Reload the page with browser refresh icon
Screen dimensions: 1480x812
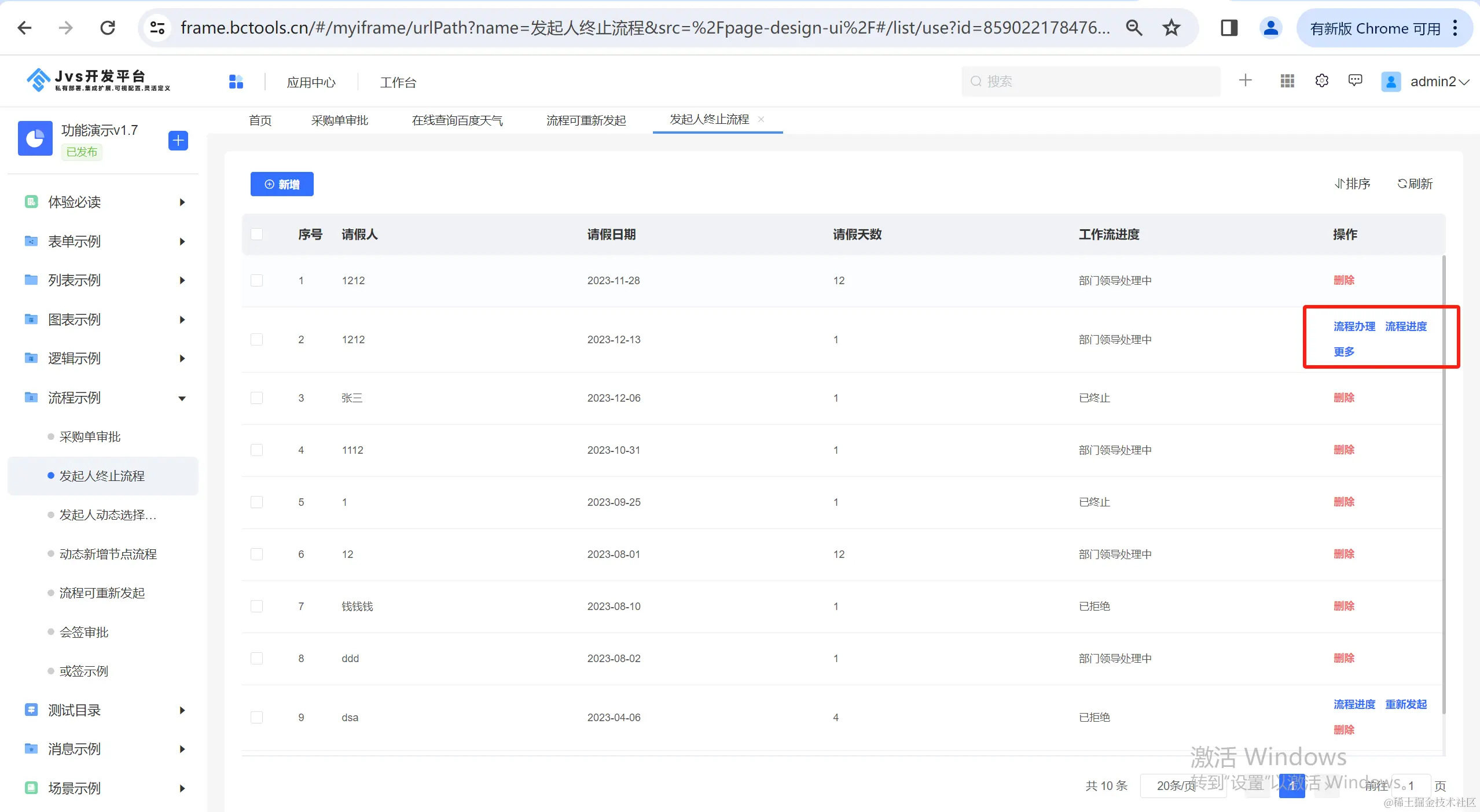point(108,28)
